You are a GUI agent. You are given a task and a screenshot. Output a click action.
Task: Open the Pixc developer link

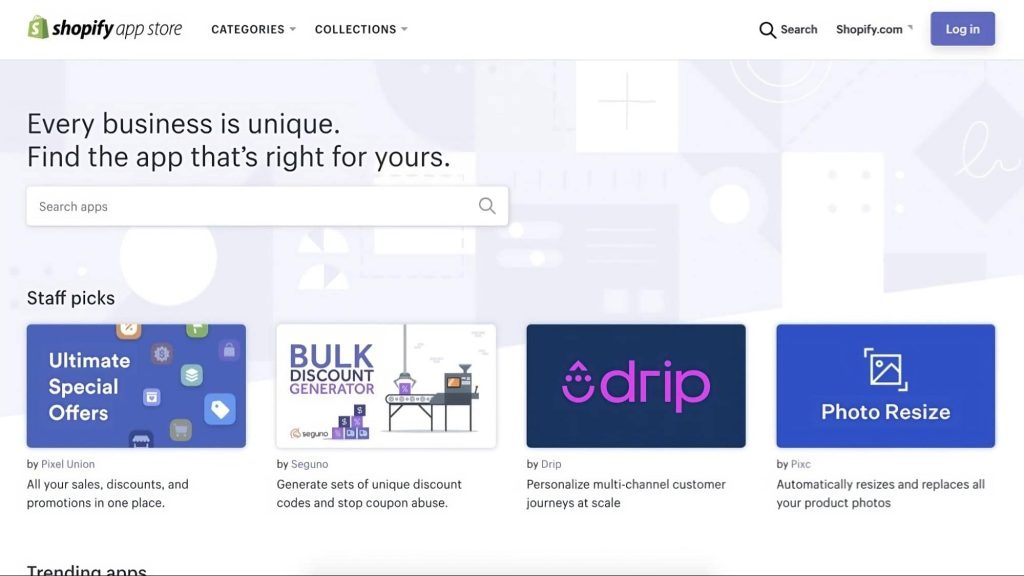pos(801,464)
